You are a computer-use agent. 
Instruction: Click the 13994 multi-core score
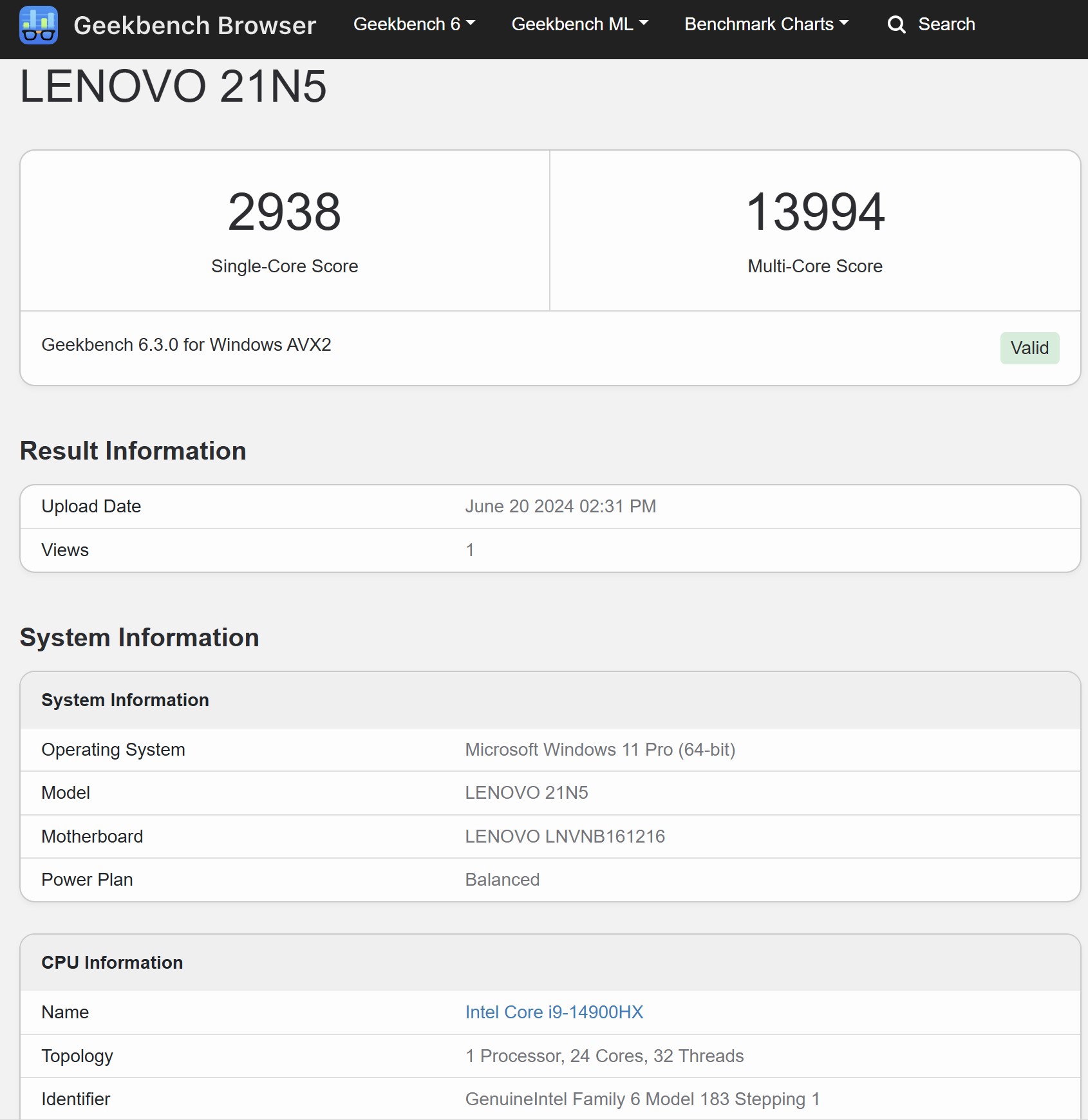tap(814, 212)
